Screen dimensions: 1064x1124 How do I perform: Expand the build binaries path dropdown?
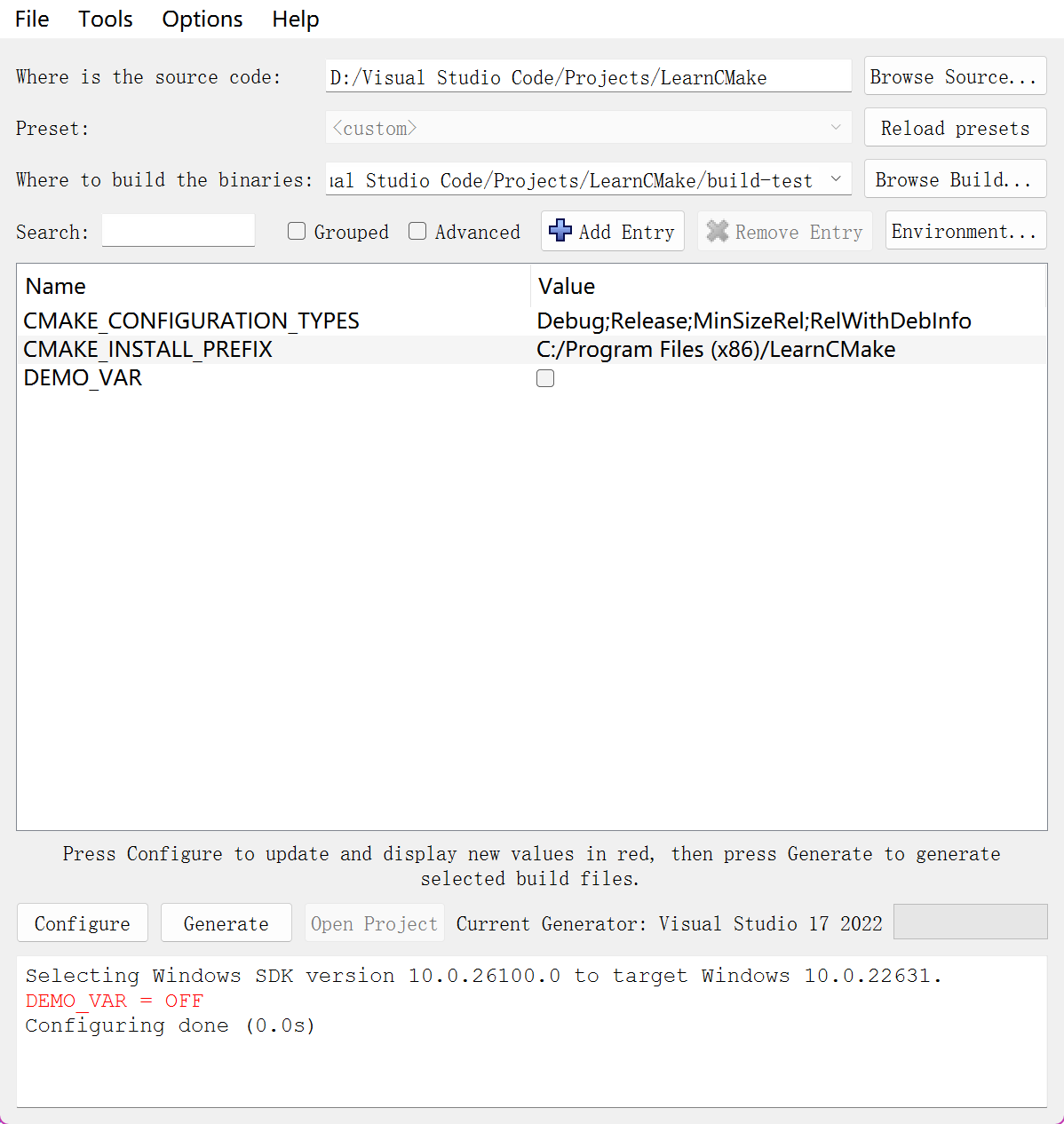point(836,179)
